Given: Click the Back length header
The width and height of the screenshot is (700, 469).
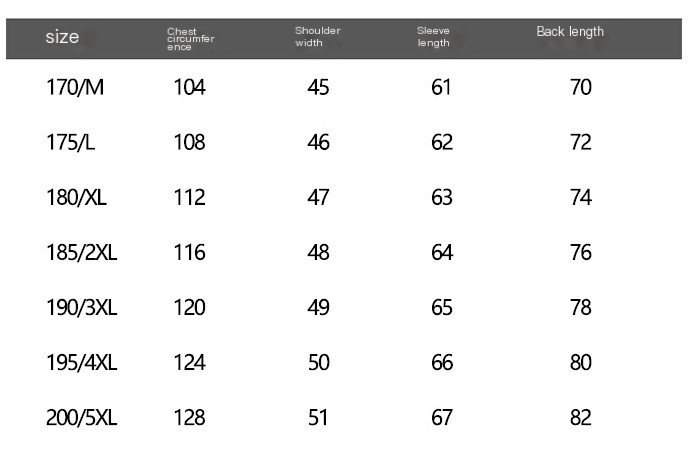Looking at the screenshot, I should (x=570, y=32).
